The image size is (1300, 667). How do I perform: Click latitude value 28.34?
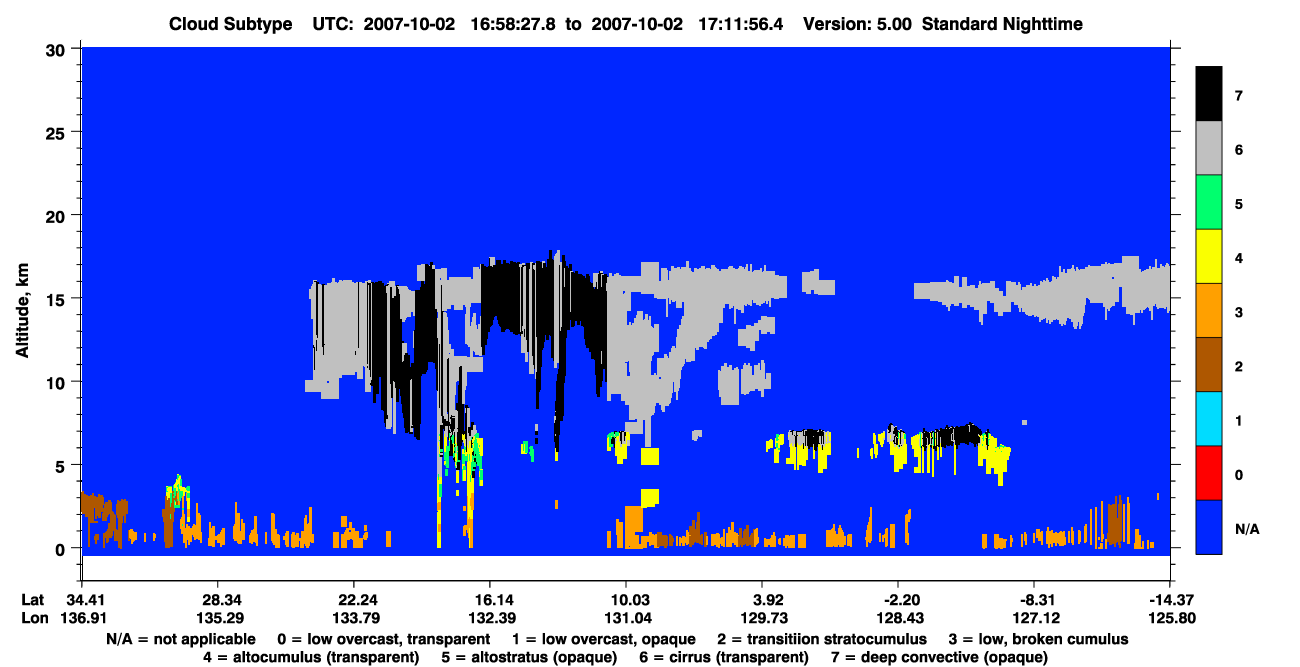tap(217, 600)
